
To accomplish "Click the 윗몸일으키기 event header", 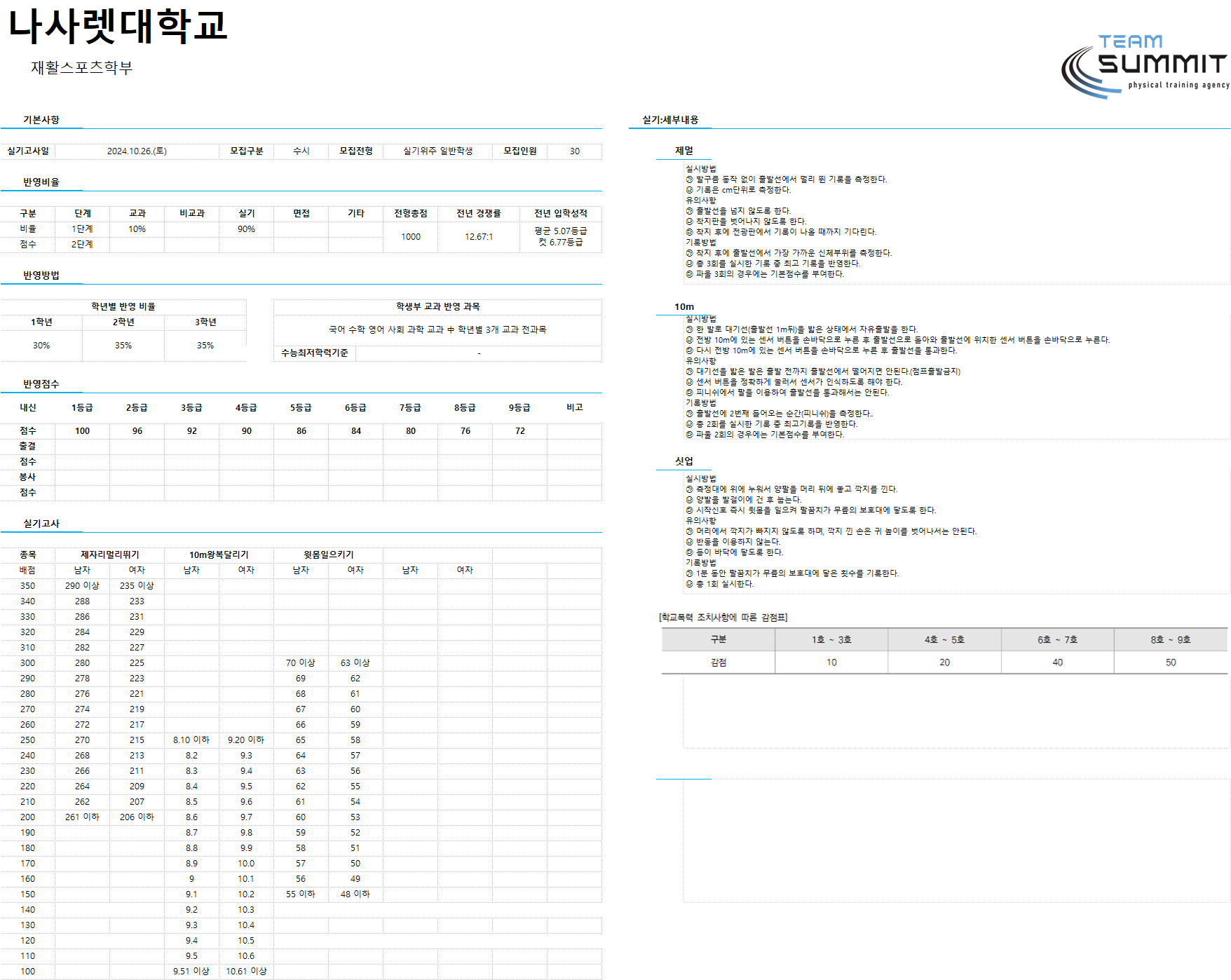I will [329, 555].
